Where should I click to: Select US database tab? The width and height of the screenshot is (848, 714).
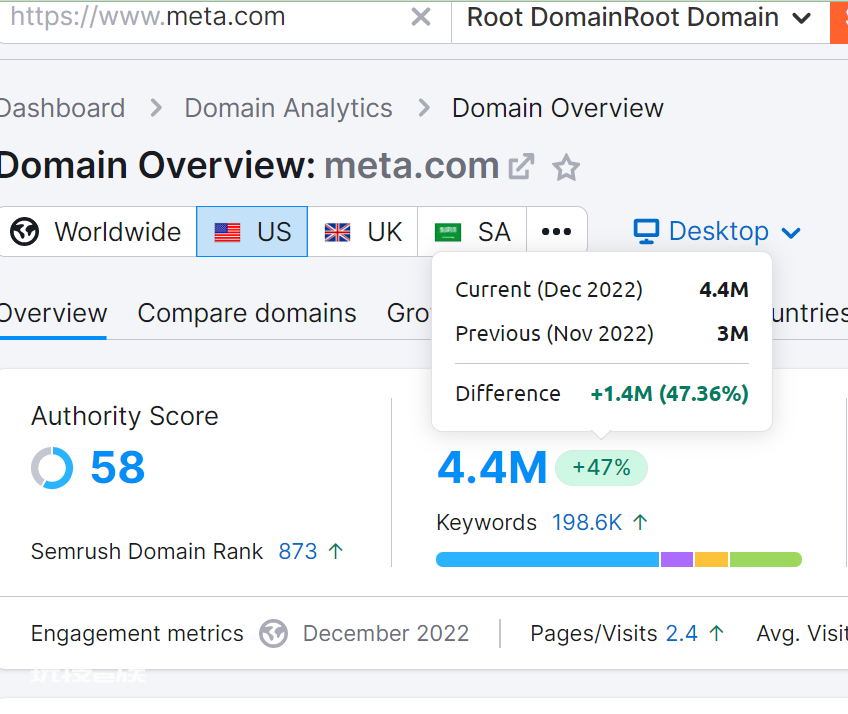click(252, 232)
